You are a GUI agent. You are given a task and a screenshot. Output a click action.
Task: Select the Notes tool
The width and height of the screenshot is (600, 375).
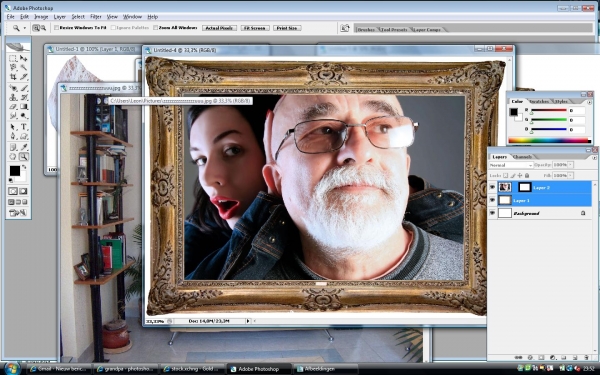point(13,147)
